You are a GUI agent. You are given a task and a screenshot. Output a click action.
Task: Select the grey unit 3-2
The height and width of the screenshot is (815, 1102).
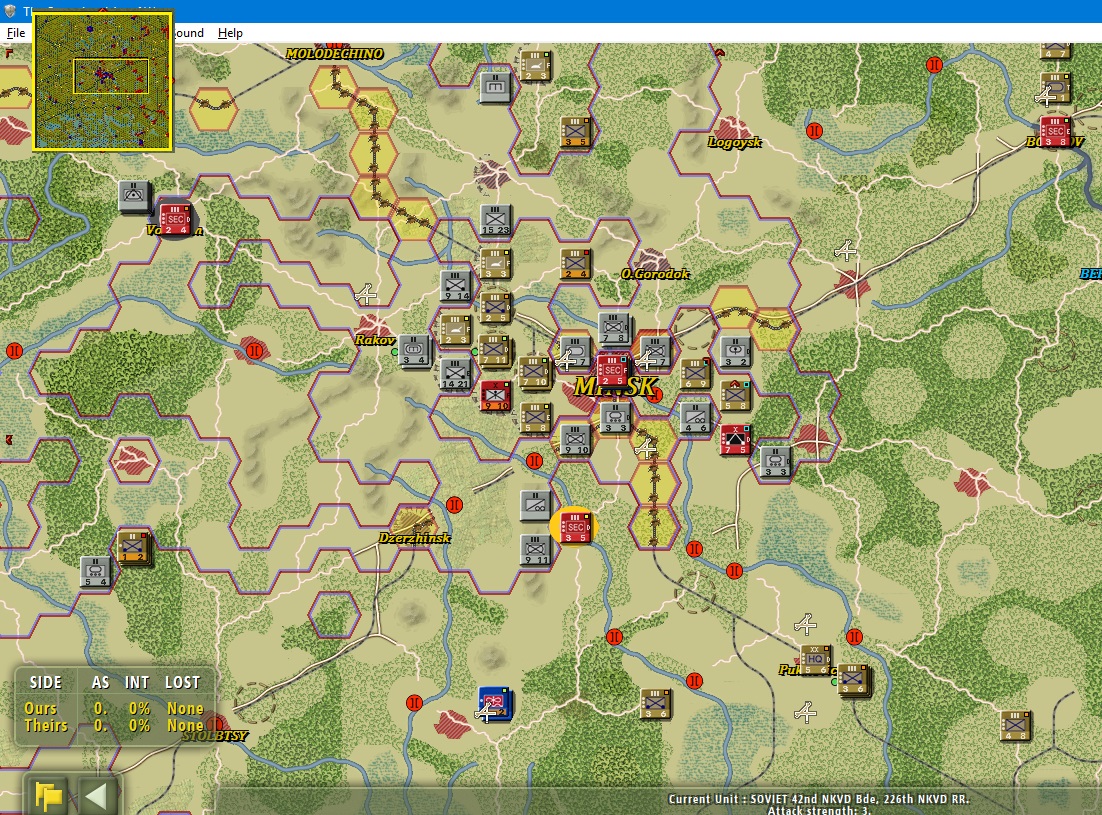[736, 351]
